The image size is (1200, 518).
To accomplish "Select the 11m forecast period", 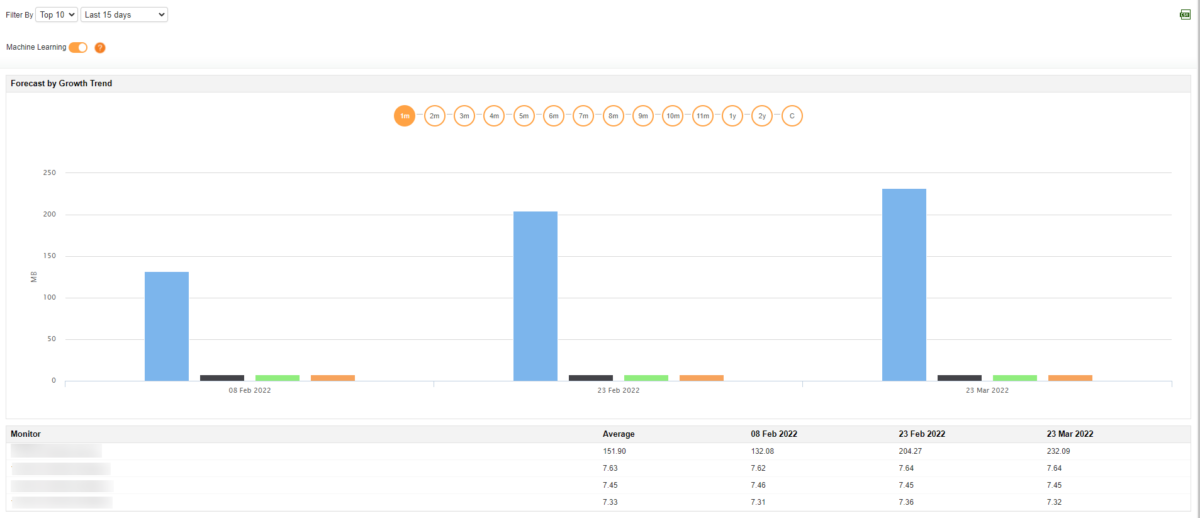I will click(703, 116).
